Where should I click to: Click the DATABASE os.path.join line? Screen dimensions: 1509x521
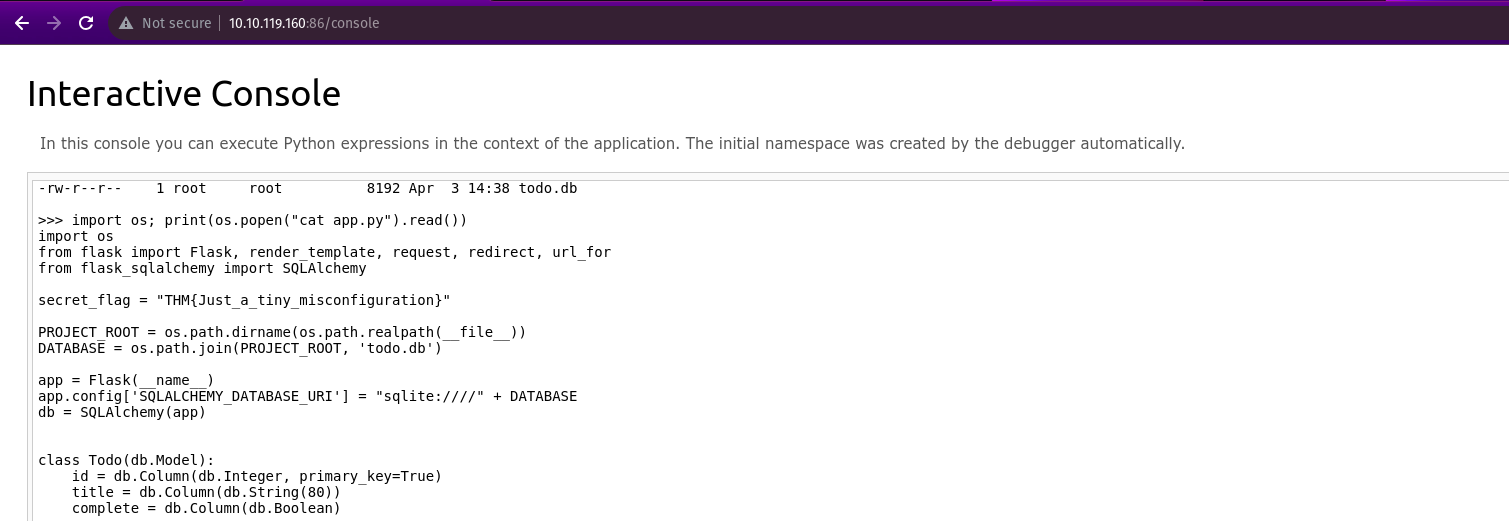pyautogui.click(x=239, y=348)
